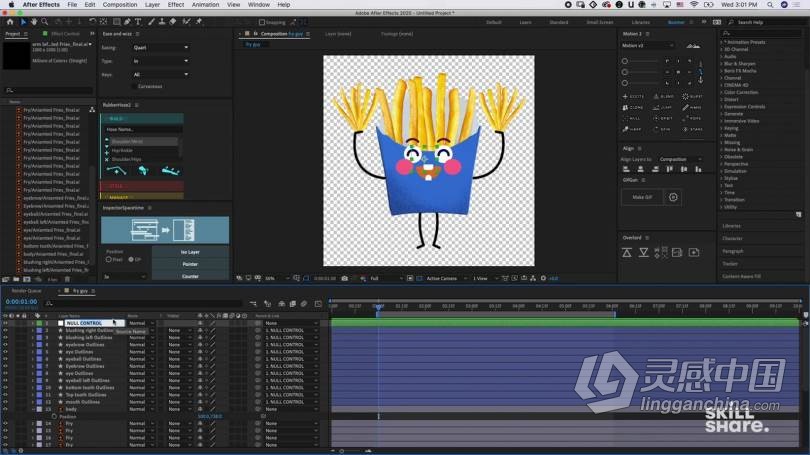Open the Paragraph panel on the right
The width and height of the screenshot is (810, 455).
coord(733,251)
